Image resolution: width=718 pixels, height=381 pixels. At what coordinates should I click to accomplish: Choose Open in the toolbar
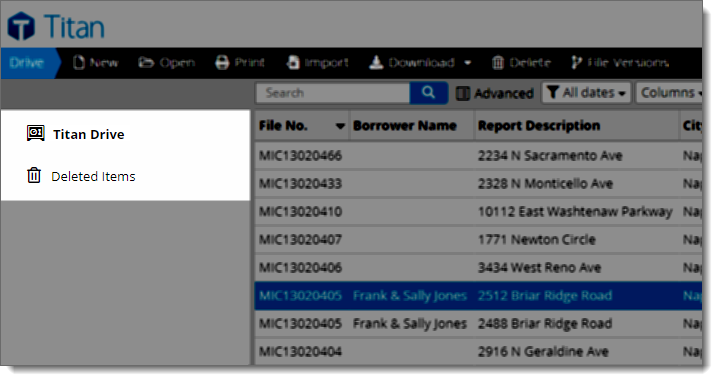tap(177, 62)
